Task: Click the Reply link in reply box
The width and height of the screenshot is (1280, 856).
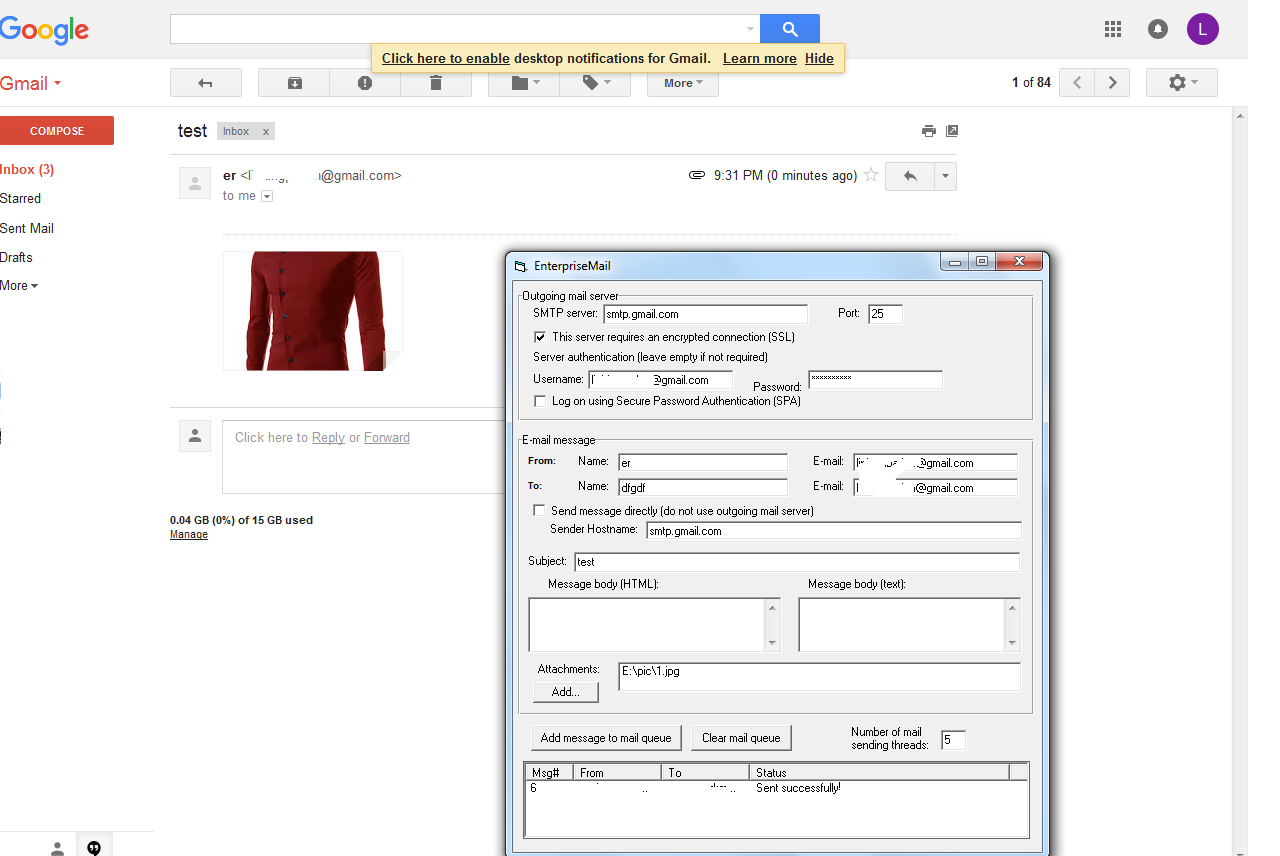Action: coord(328,438)
